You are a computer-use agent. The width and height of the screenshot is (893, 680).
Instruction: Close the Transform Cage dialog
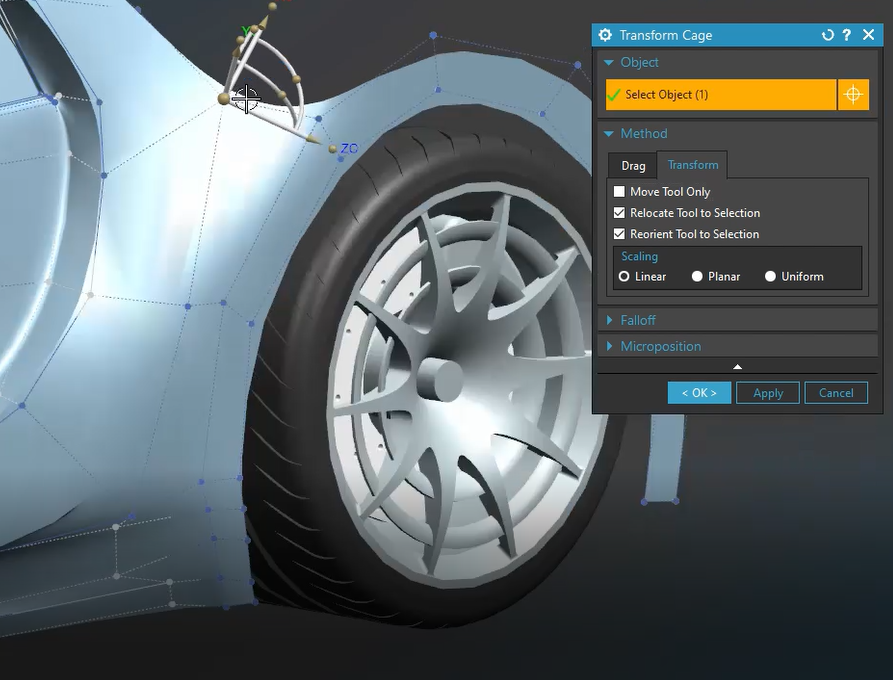(869, 35)
